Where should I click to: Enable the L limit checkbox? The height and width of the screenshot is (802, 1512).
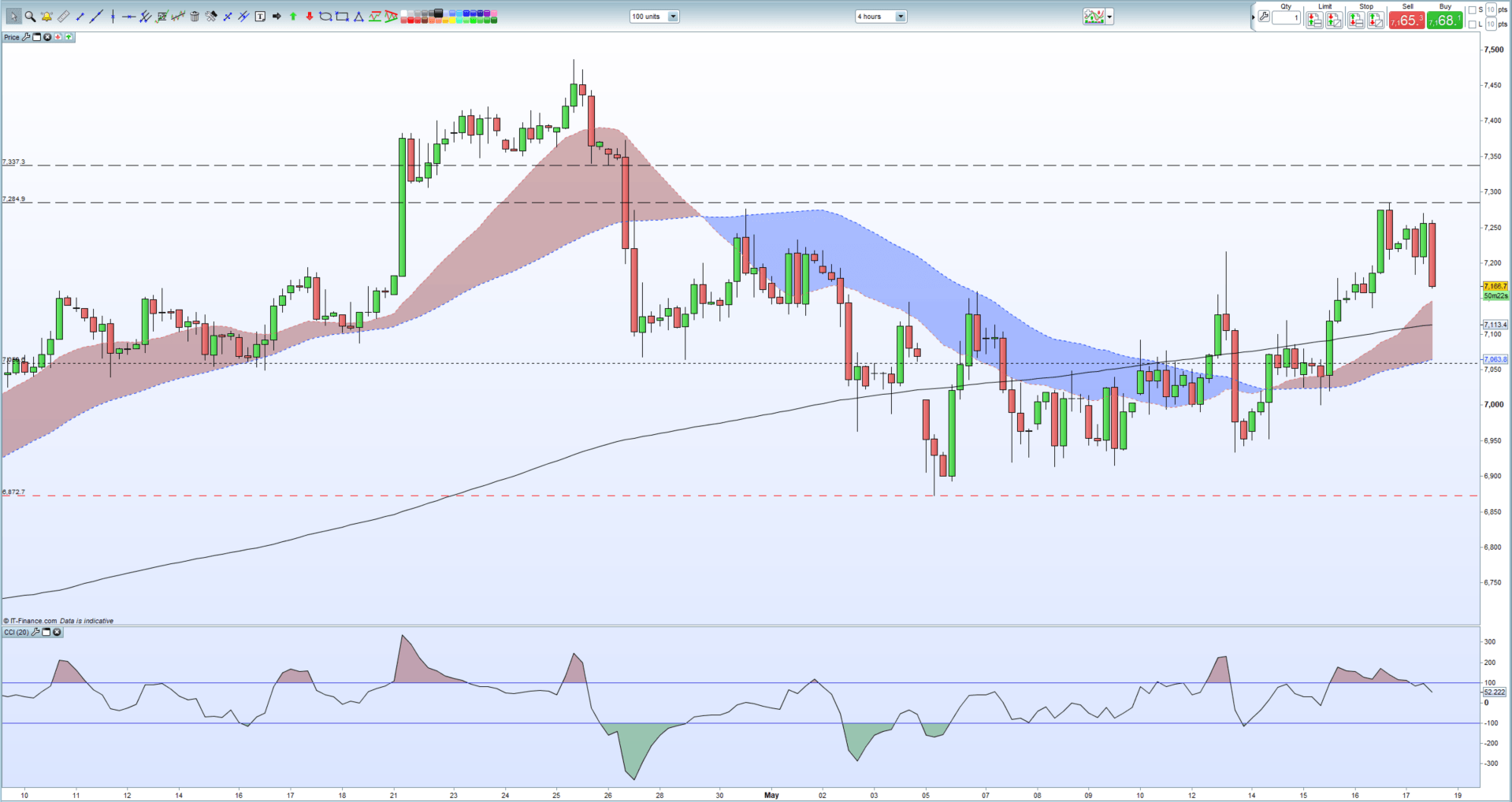tap(1473, 24)
